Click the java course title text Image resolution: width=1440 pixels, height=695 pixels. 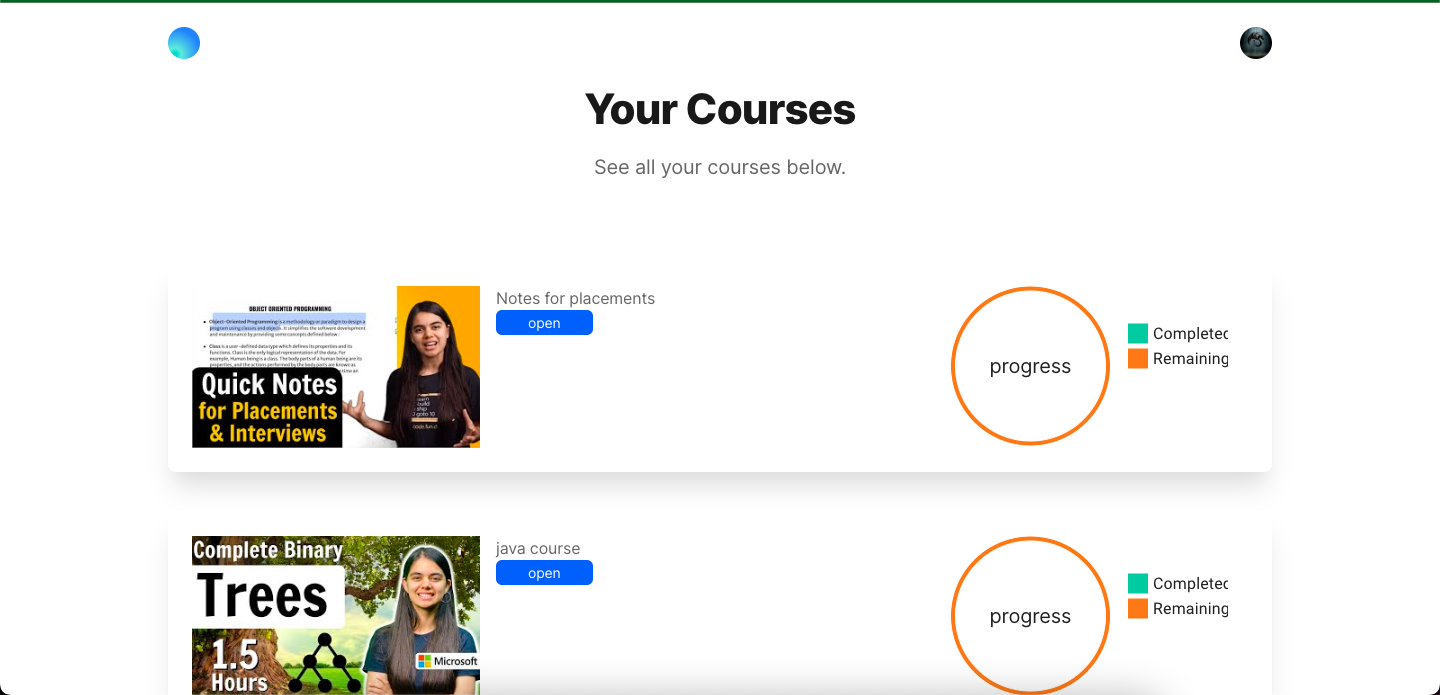(x=538, y=548)
